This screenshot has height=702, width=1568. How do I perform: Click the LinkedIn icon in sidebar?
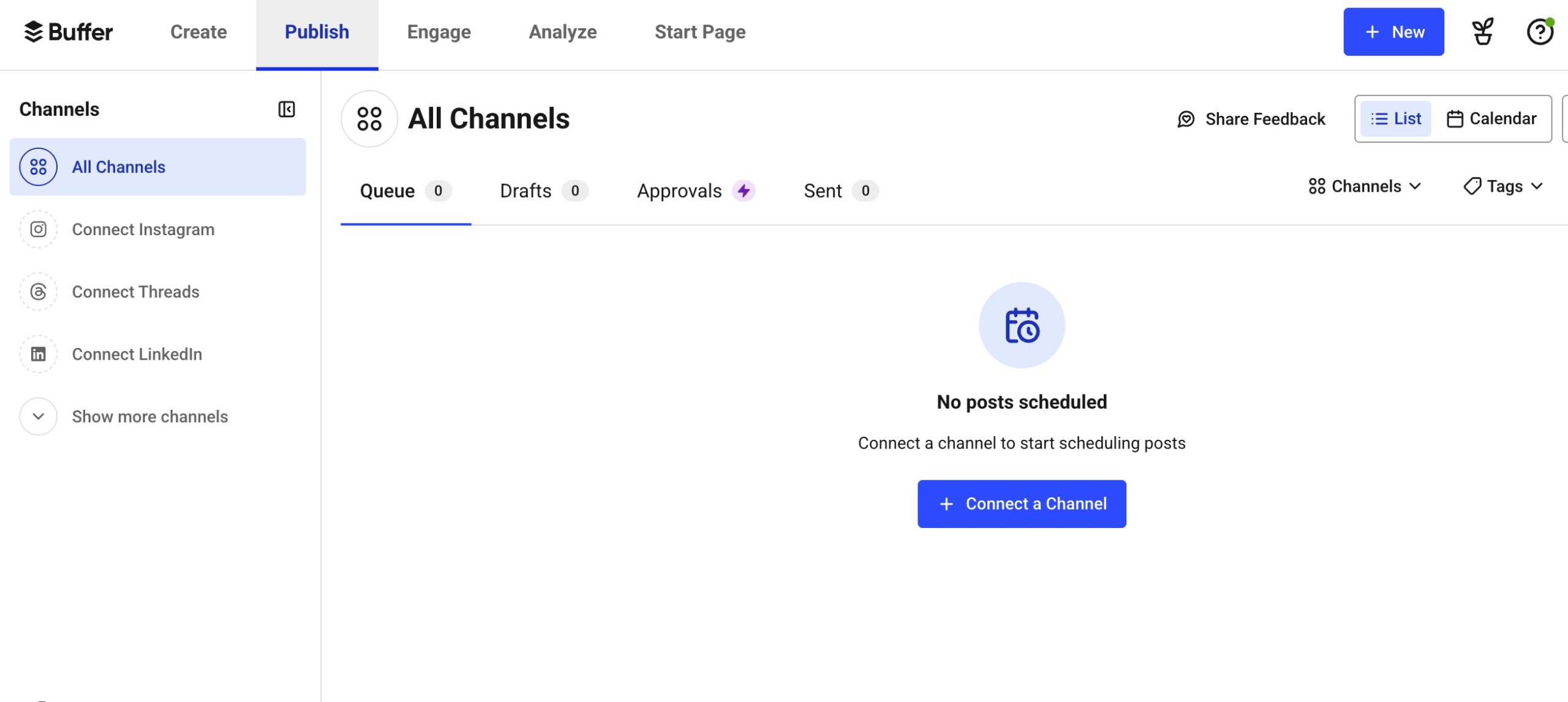(38, 354)
